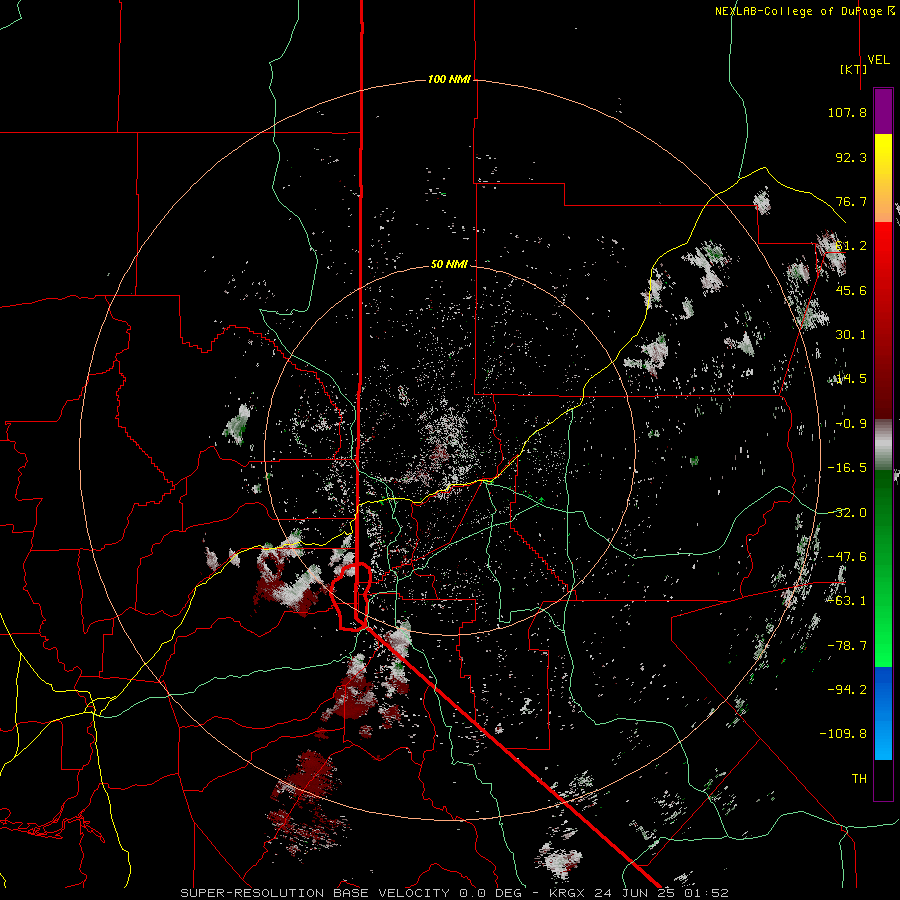Click the -63.1 velocity scale value
Viewport: 900px width, 900px height.
tap(847, 601)
